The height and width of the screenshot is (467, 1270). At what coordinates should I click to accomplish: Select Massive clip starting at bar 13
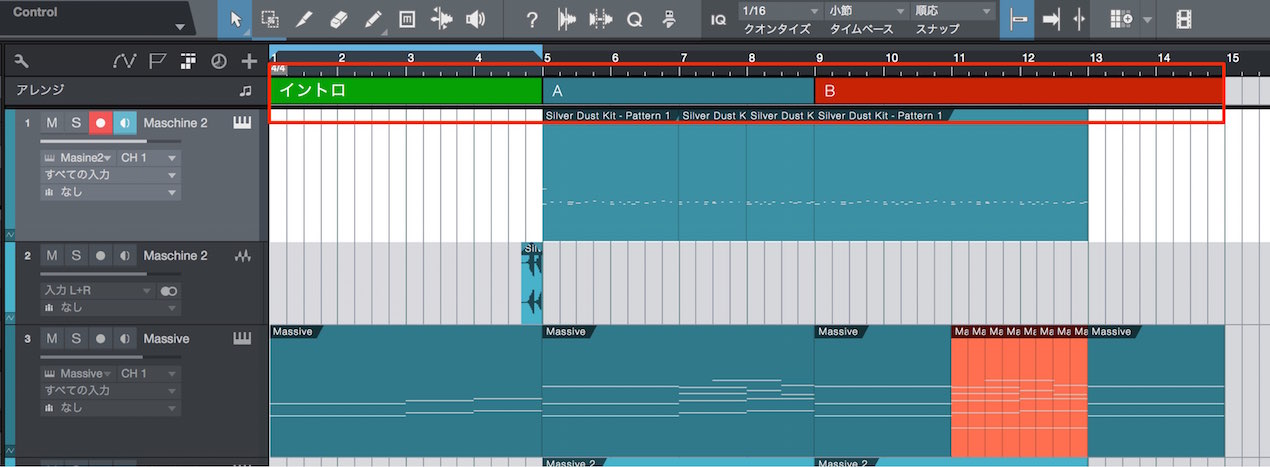coord(1156,390)
